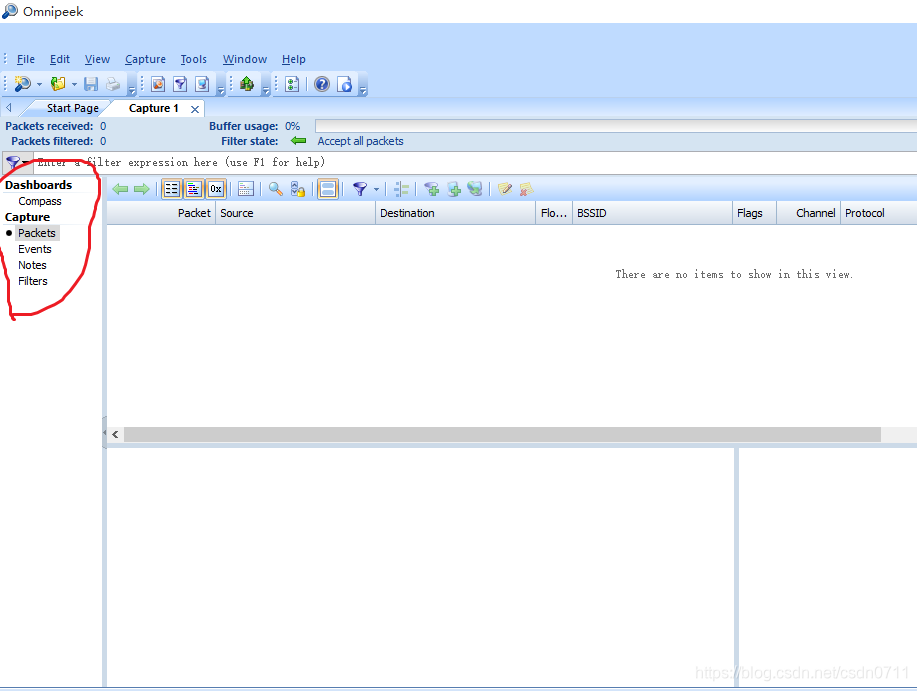Open the Events view

(x=35, y=249)
